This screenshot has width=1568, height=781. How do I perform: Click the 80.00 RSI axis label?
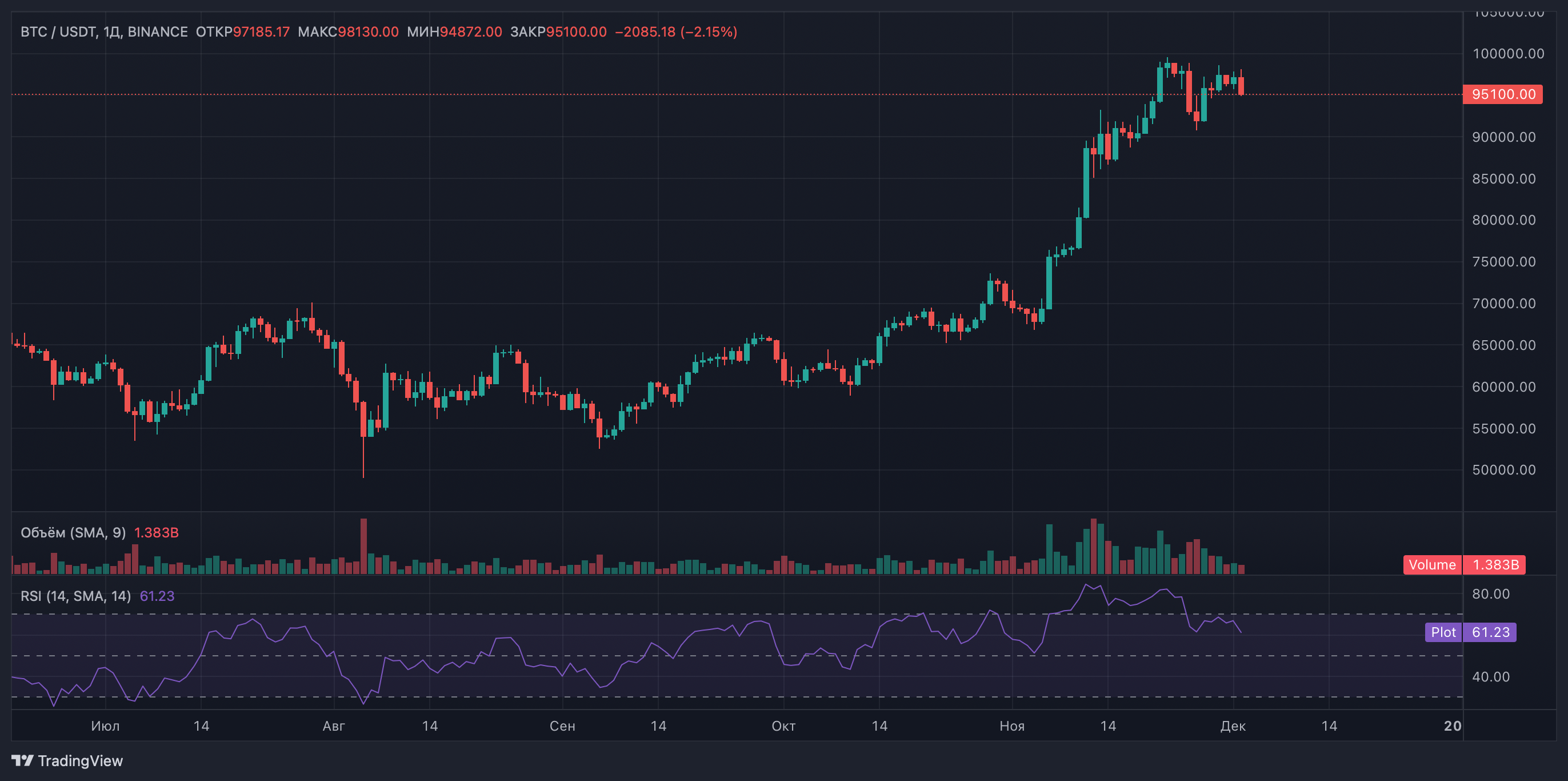click(1491, 594)
